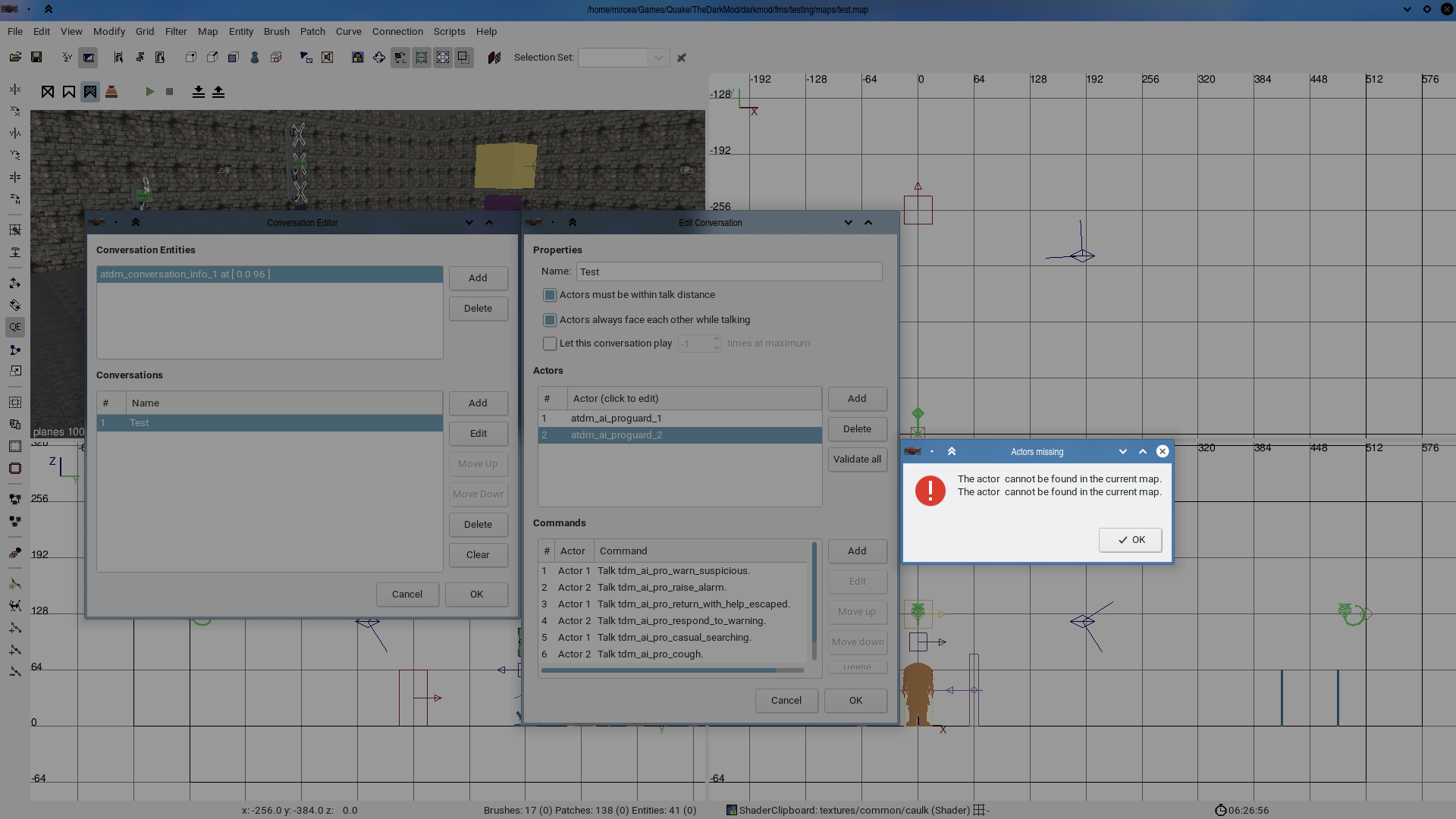Image resolution: width=1456 pixels, height=819 pixels.
Task: Uncheck Actors always face each other
Action: 550,320
